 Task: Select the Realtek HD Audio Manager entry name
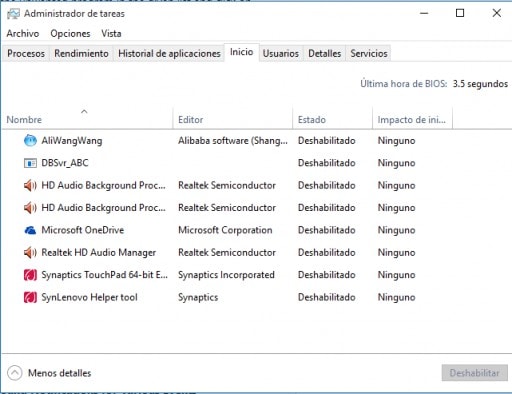coord(99,252)
